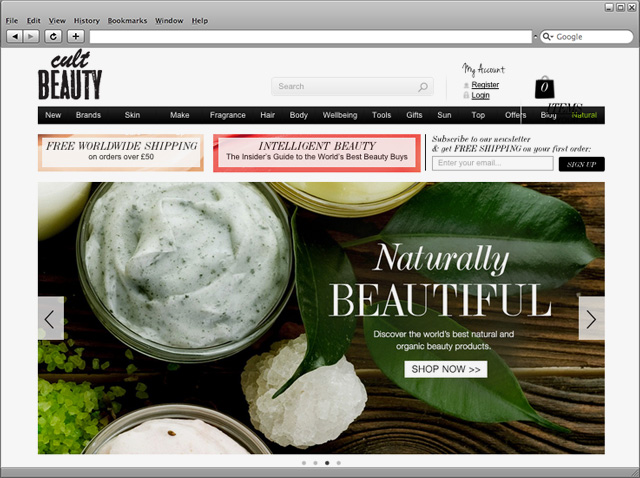Click the browser forward arrow button
Viewport: 640px width, 478px height.
tap(31, 36)
